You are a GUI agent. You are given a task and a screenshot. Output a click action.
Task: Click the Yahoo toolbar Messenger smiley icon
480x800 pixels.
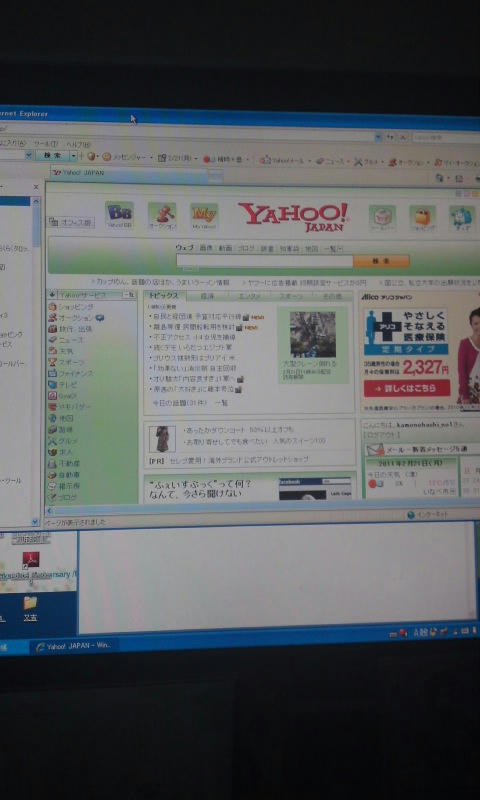click(x=107, y=157)
